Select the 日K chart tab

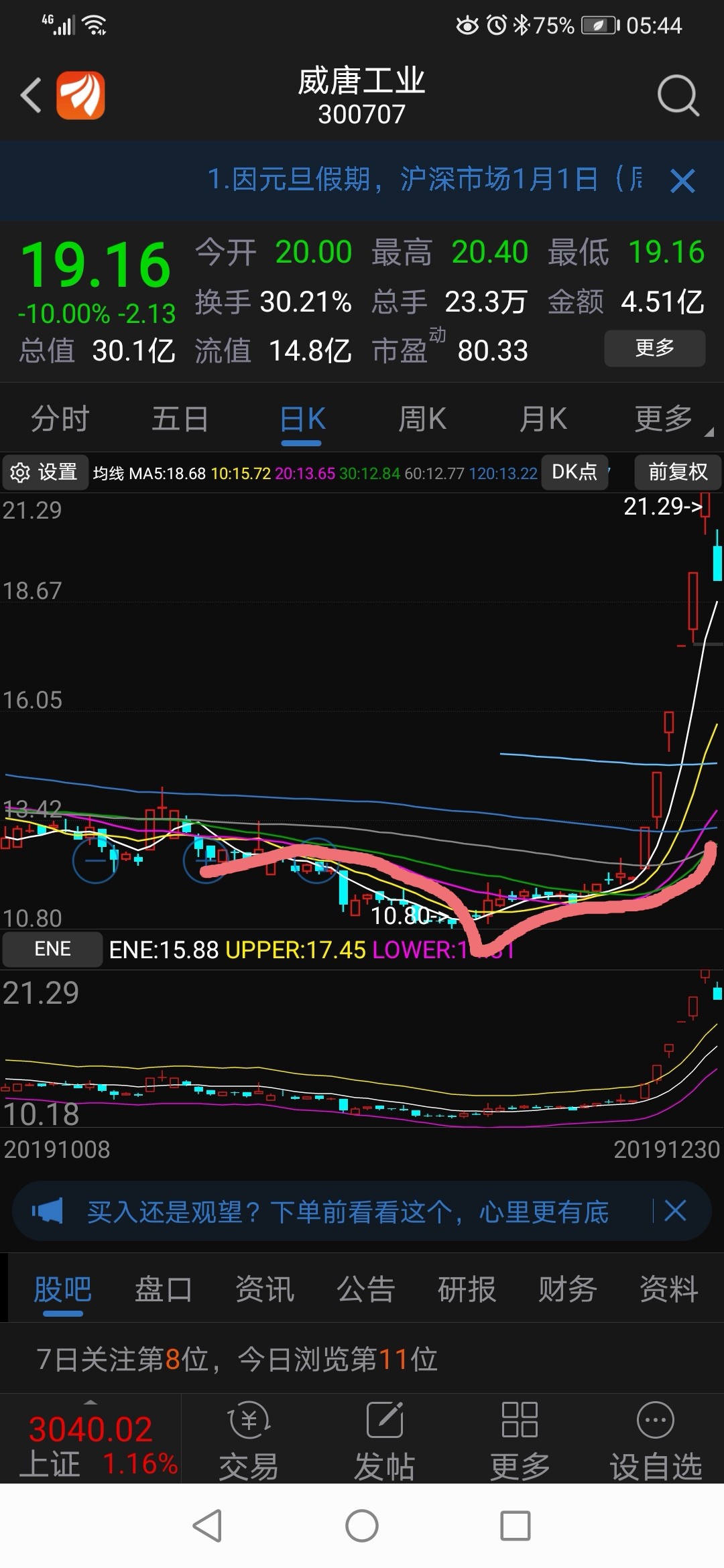pyautogui.click(x=302, y=420)
